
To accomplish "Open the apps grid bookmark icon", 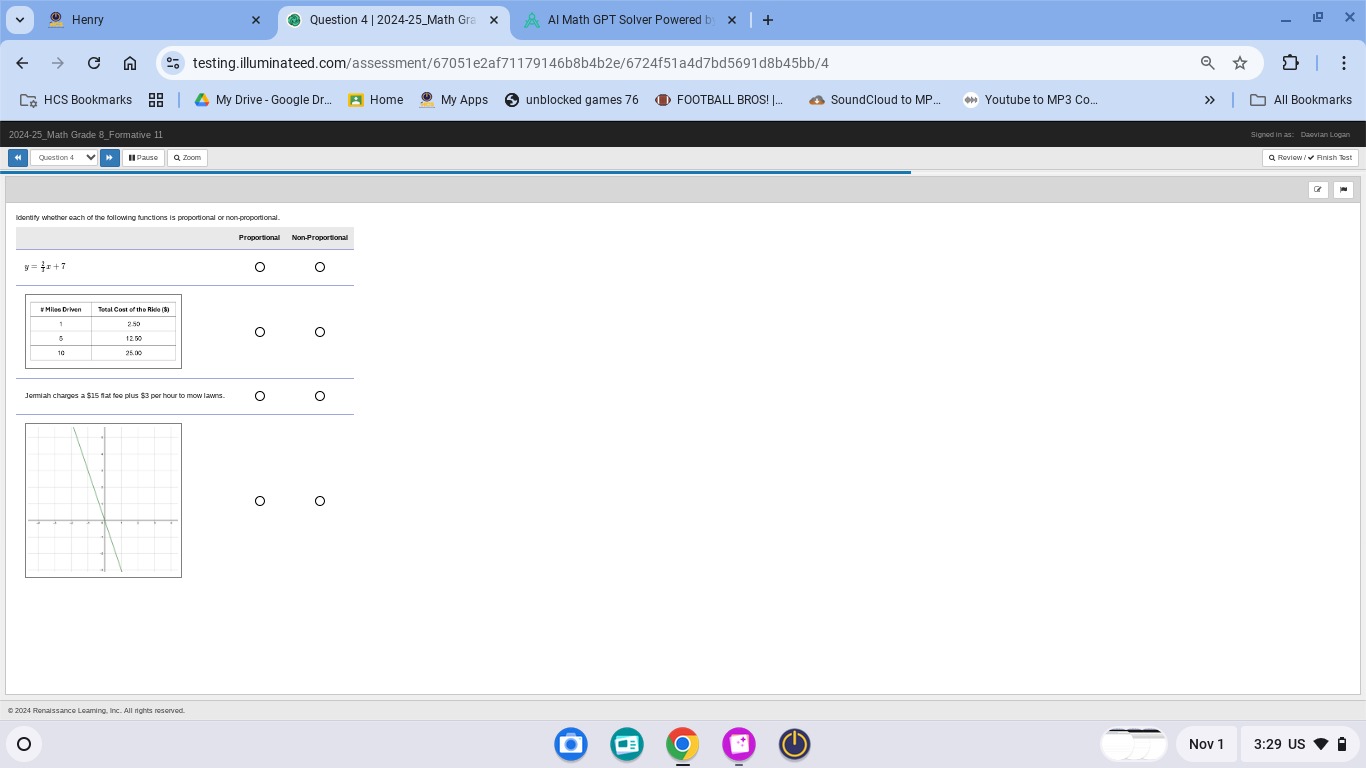I will (156, 100).
